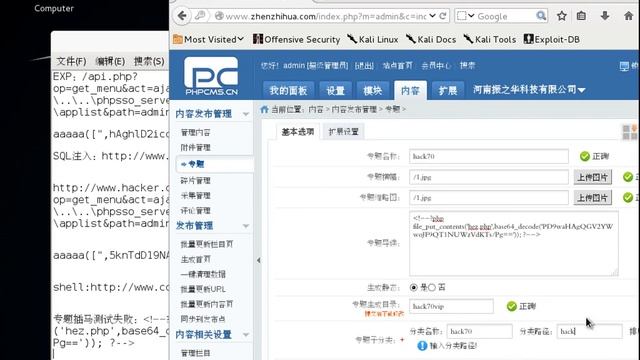
Task: Collapse the 内容相关设置 sidebar section
Action: point(246,335)
